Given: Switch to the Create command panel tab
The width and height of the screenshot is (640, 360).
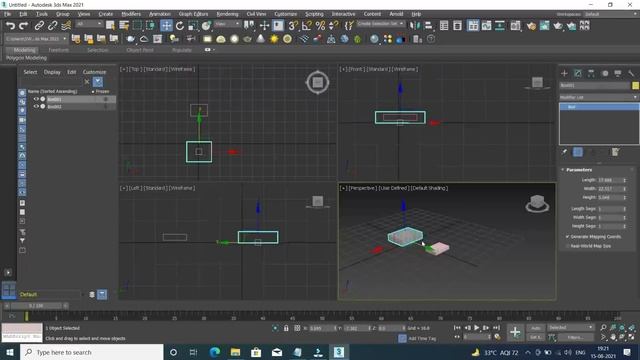Looking at the screenshot, I should point(564,73).
